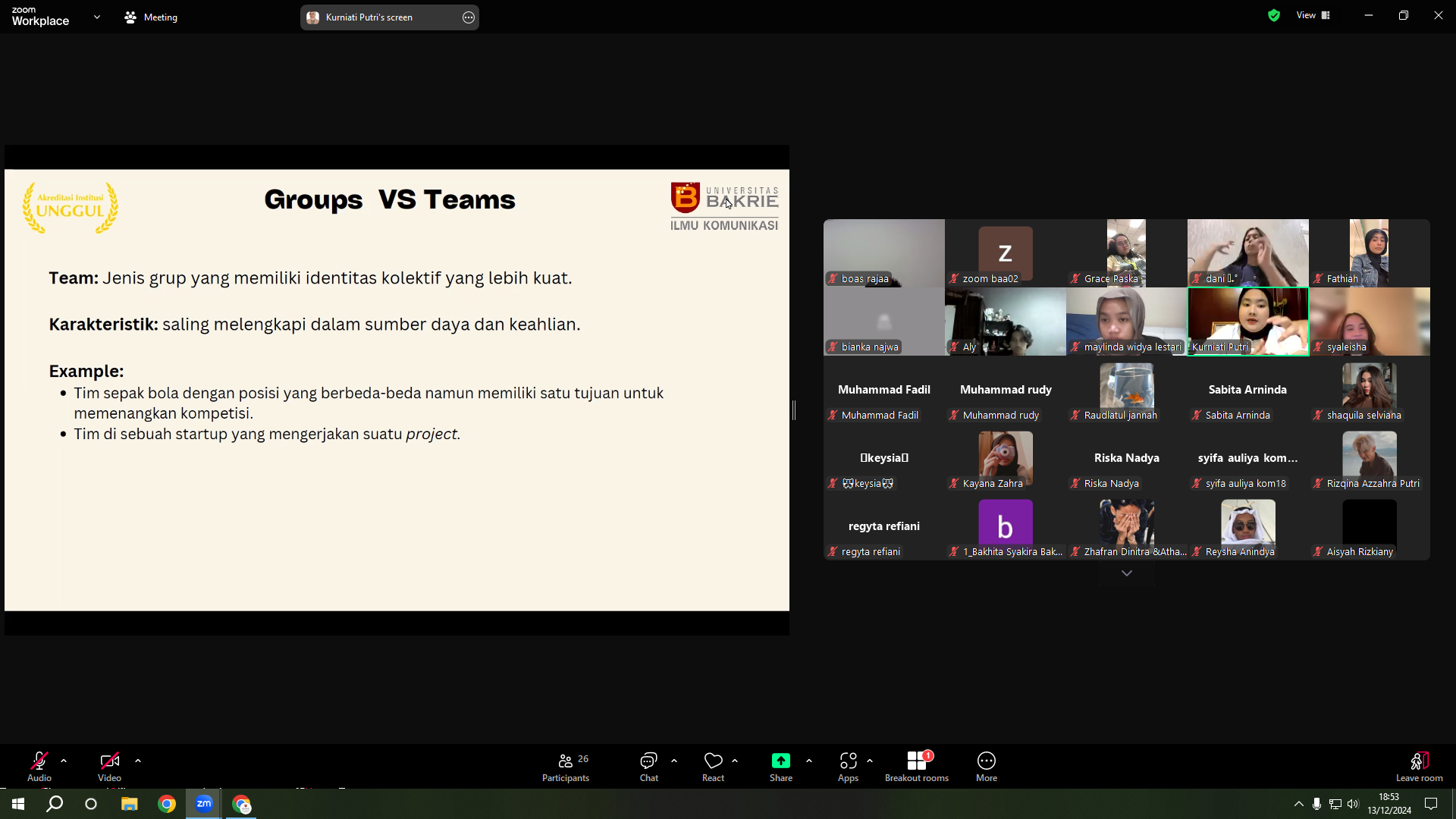
Task: Start camera with the Video button
Action: pos(109,766)
